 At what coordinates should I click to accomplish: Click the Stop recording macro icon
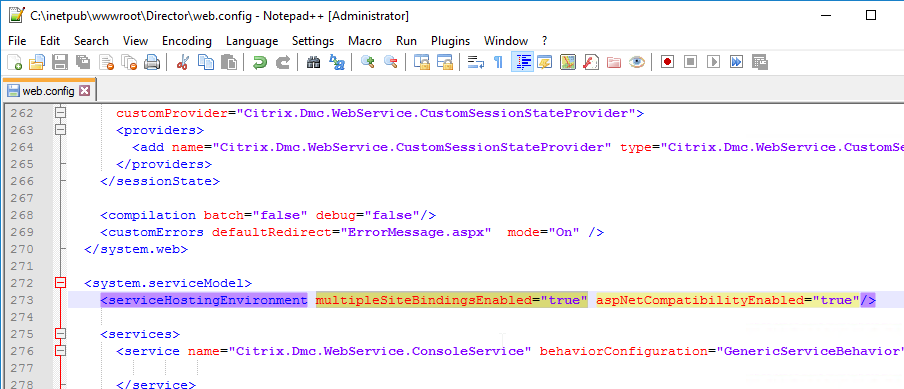click(x=691, y=62)
